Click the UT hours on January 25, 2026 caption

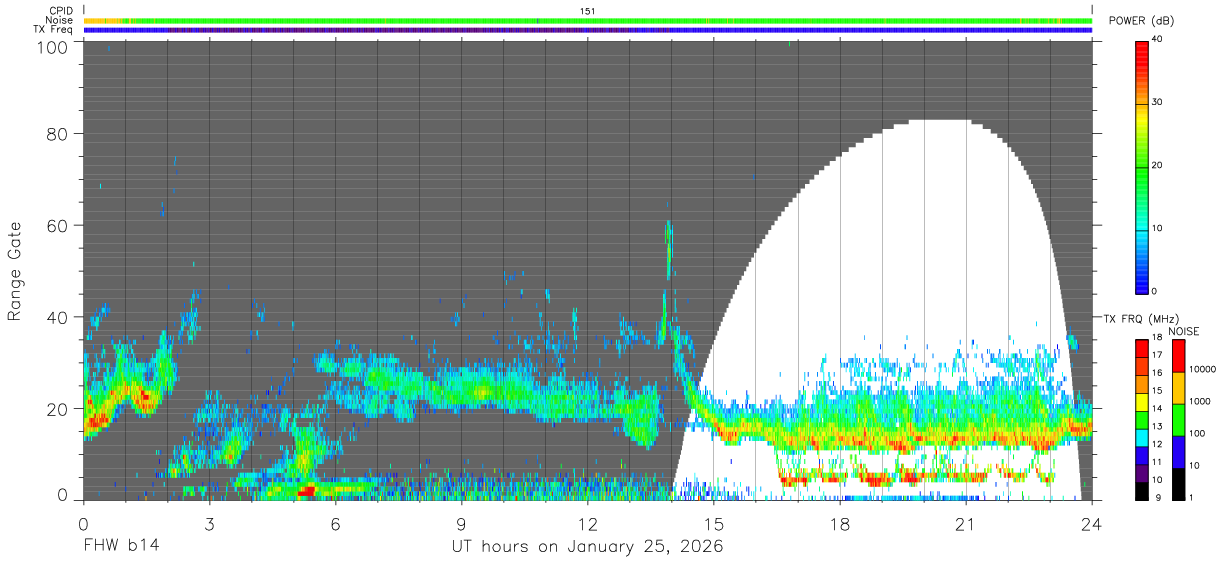pyautogui.click(x=587, y=547)
